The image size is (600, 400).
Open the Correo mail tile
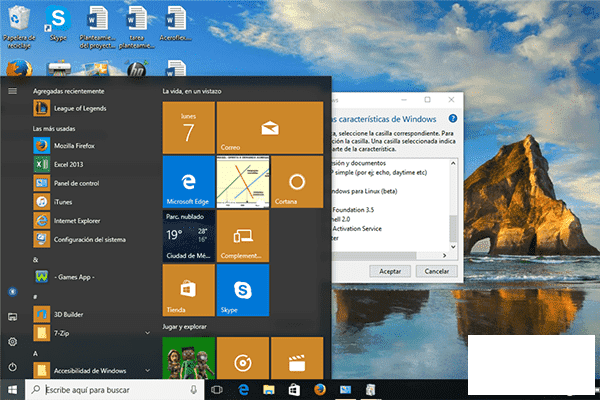(x=270, y=127)
